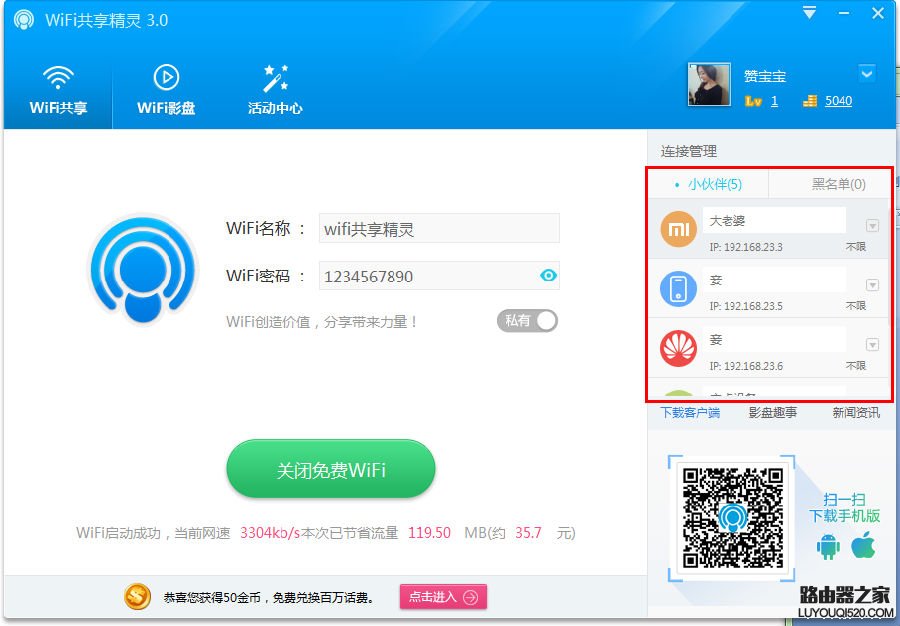Screen dimensions: 900x626
Task: Click the WiFi共享精灵 logo in title bar
Action: (24, 20)
